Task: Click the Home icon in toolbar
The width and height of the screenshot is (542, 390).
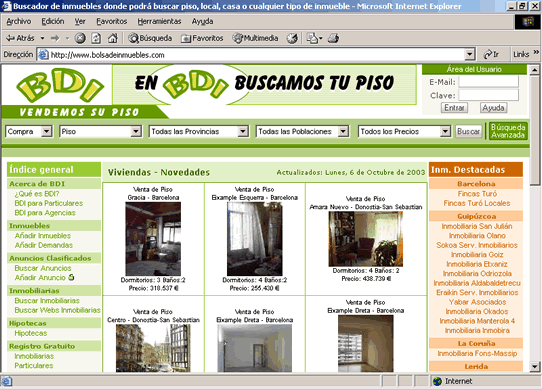Action: pyautogui.click(x=112, y=38)
